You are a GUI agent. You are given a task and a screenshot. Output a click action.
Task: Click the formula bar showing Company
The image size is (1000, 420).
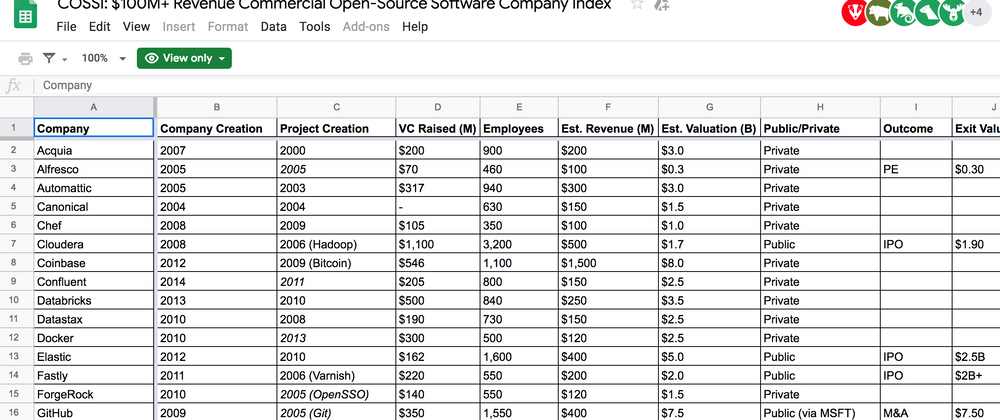pyautogui.click(x=517, y=85)
